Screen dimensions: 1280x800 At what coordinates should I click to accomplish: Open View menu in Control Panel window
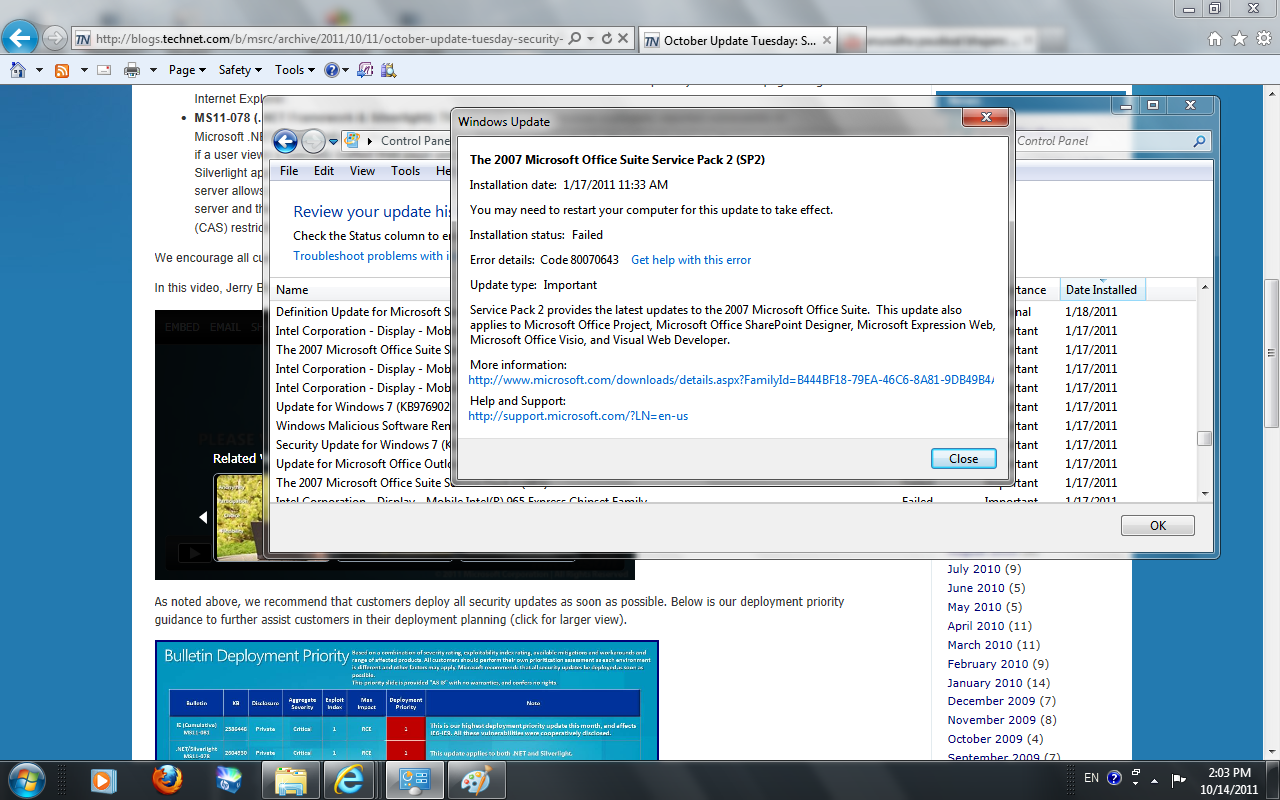362,171
